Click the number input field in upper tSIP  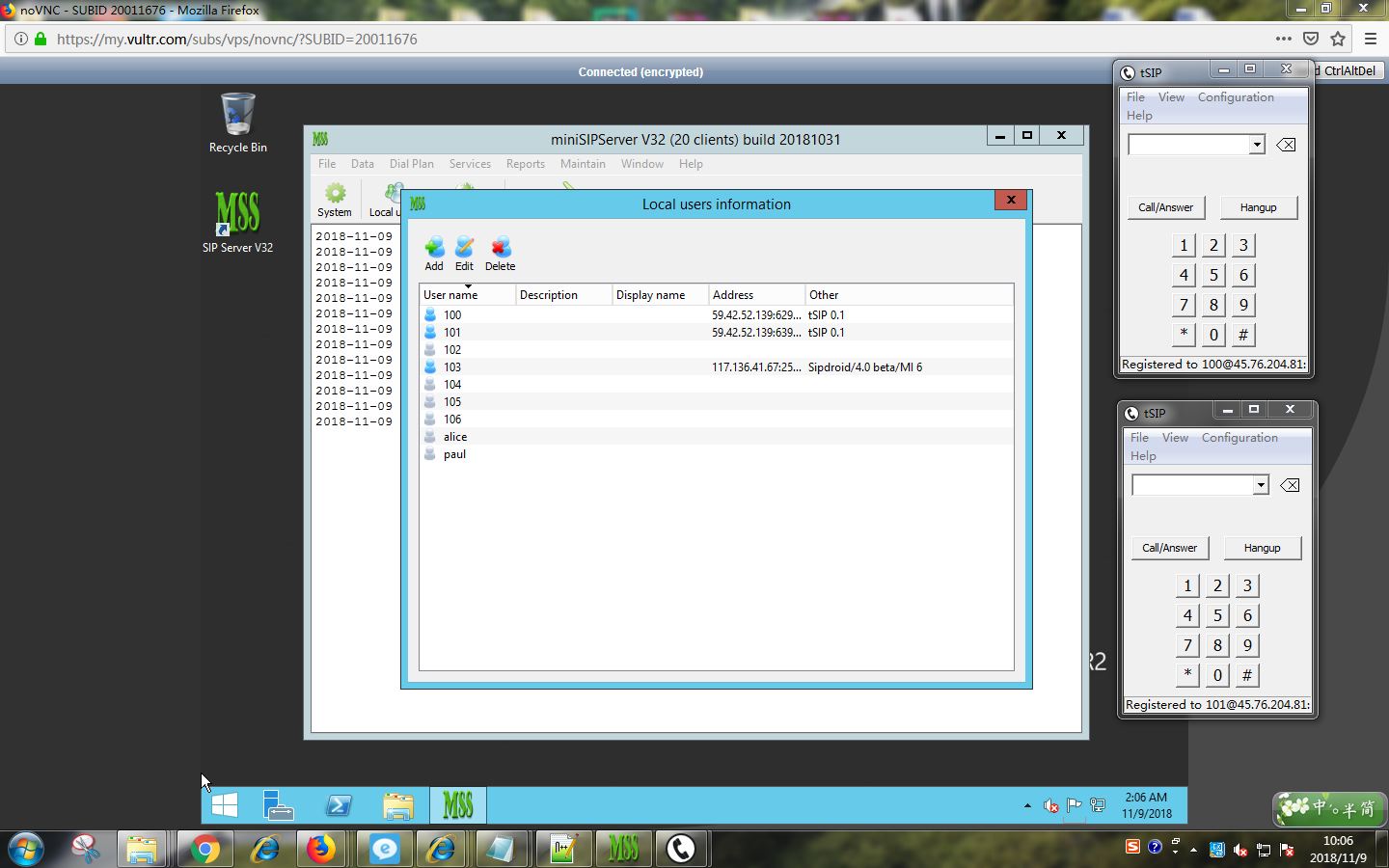[1189, 145]
